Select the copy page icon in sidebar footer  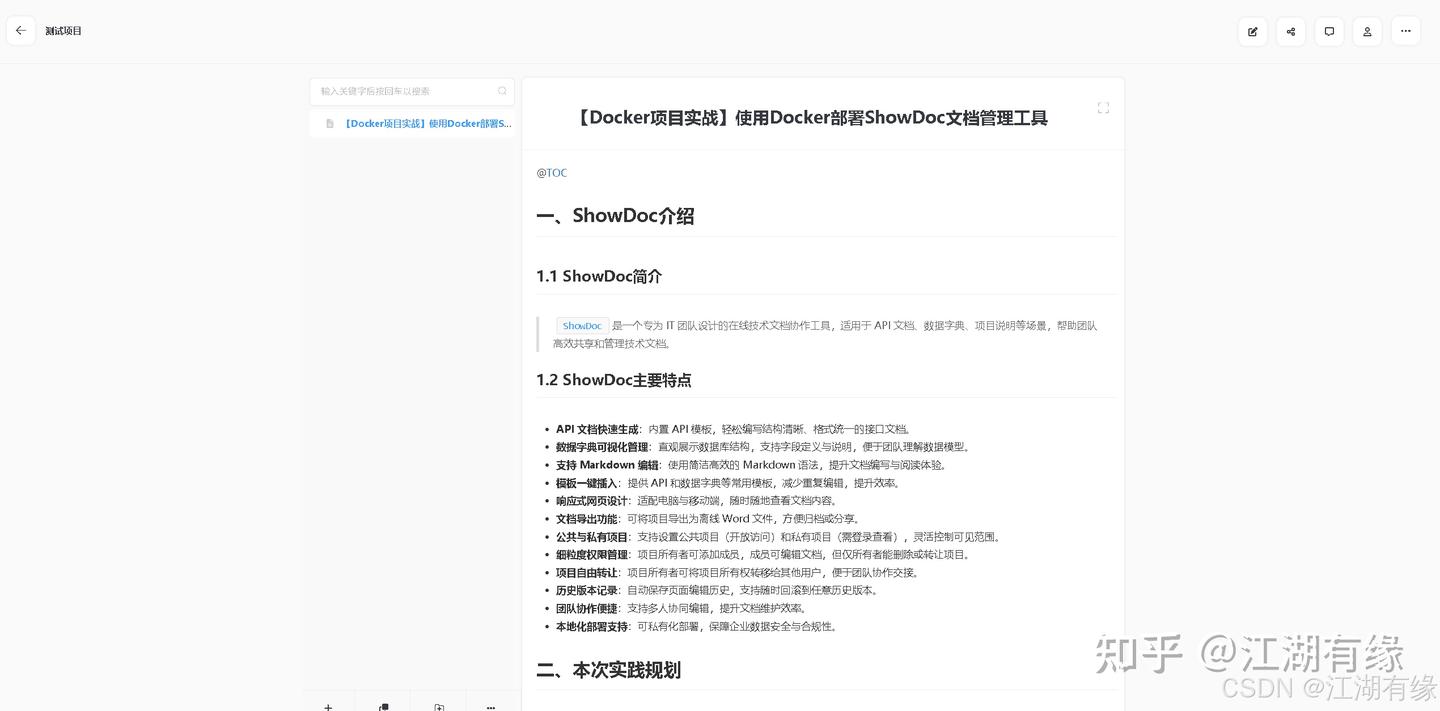tap(384, 708)
